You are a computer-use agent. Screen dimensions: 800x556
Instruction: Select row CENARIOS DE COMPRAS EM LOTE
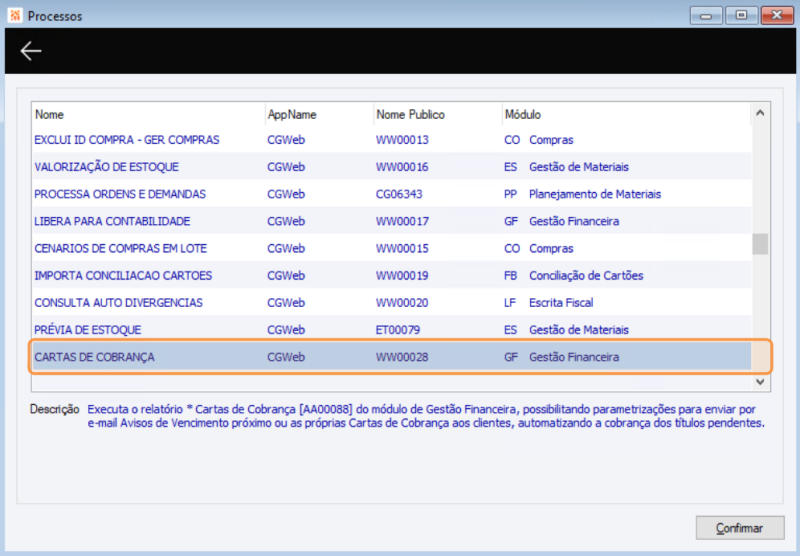pos(391,248)
